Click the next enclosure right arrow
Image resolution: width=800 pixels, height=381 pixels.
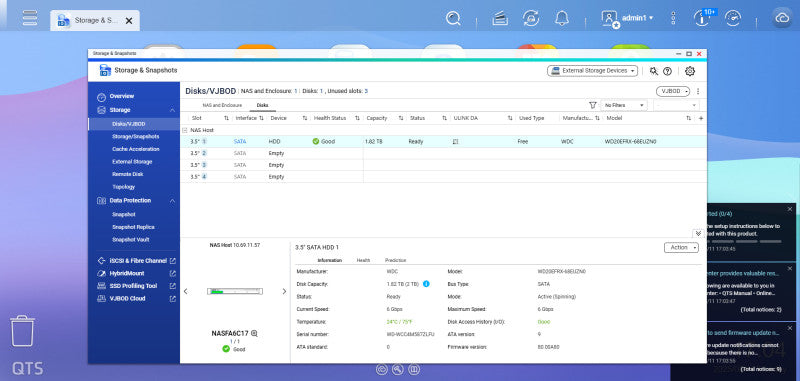[x=284, y=291]
